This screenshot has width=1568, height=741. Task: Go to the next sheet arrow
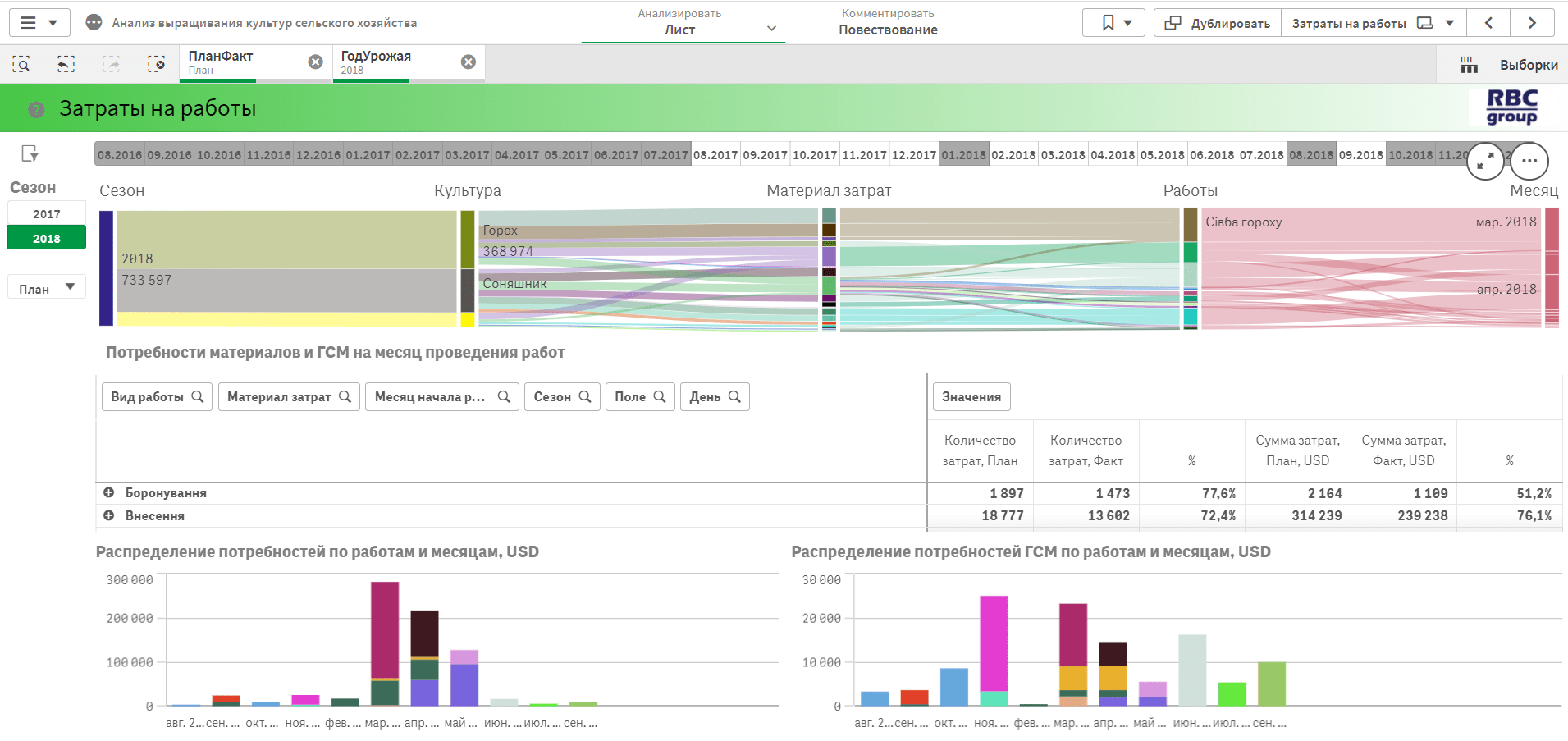(x=1531, y=23)
